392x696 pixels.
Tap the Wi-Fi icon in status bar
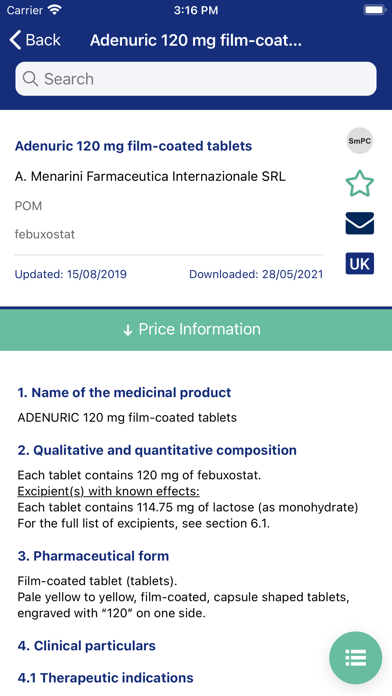55,10
